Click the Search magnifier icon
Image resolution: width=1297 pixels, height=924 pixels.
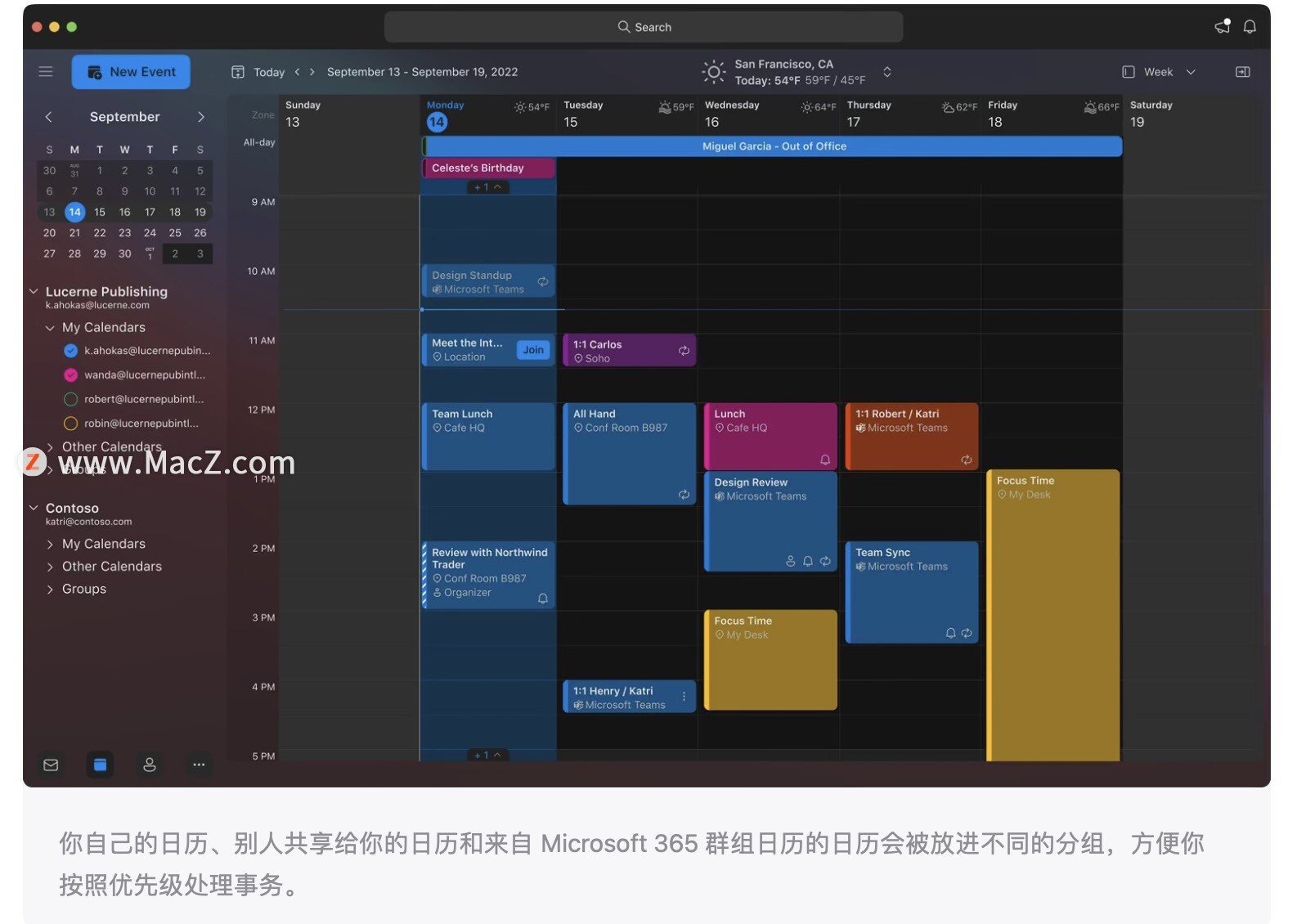pos(624,27)
